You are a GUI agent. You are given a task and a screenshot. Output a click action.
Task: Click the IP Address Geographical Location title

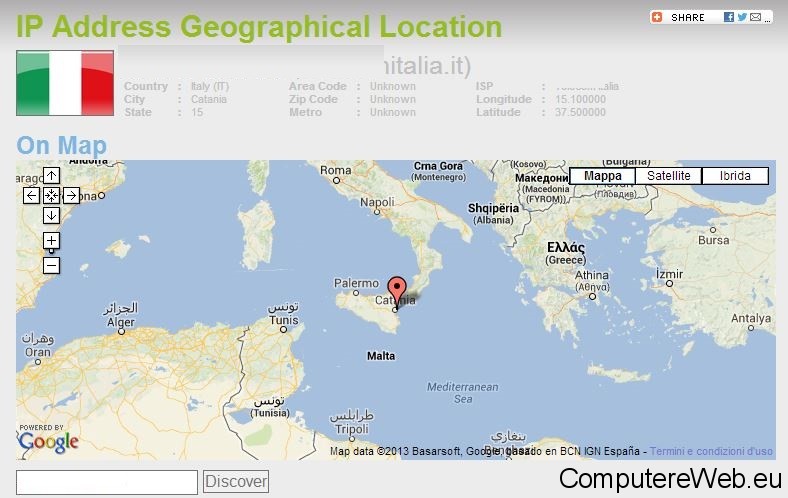click(259, 27)
